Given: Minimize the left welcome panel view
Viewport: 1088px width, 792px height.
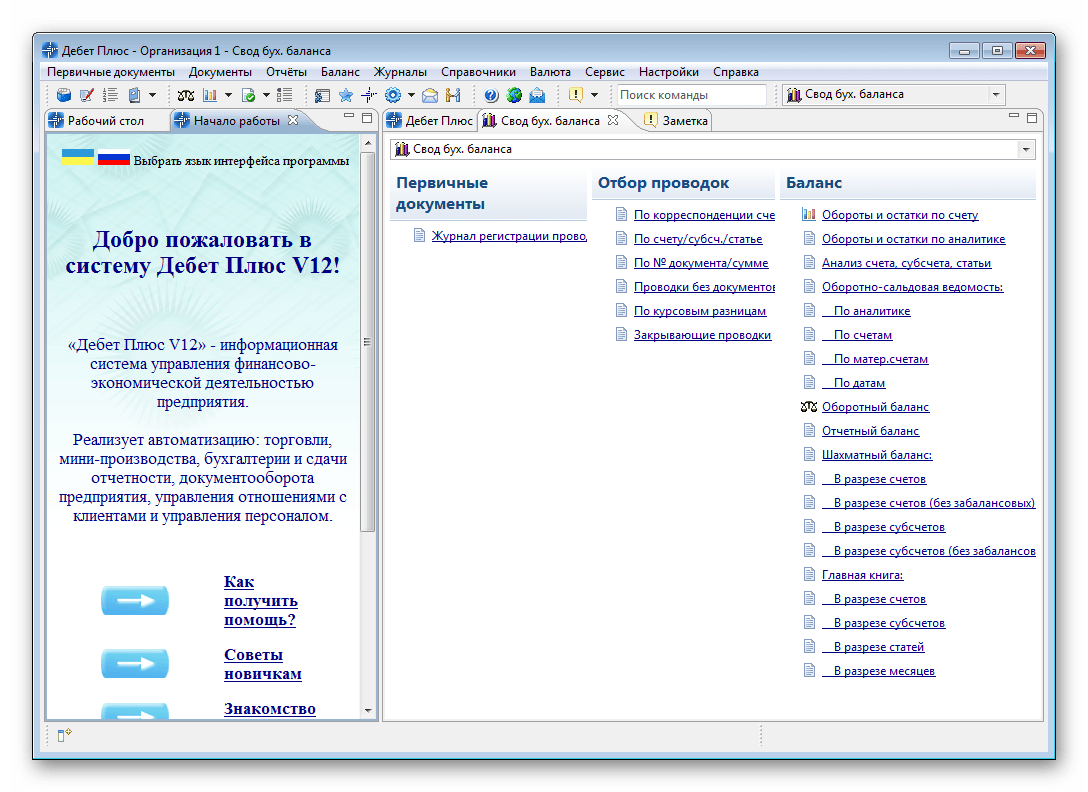Looking at the screenshot, I should coord(349,117).
